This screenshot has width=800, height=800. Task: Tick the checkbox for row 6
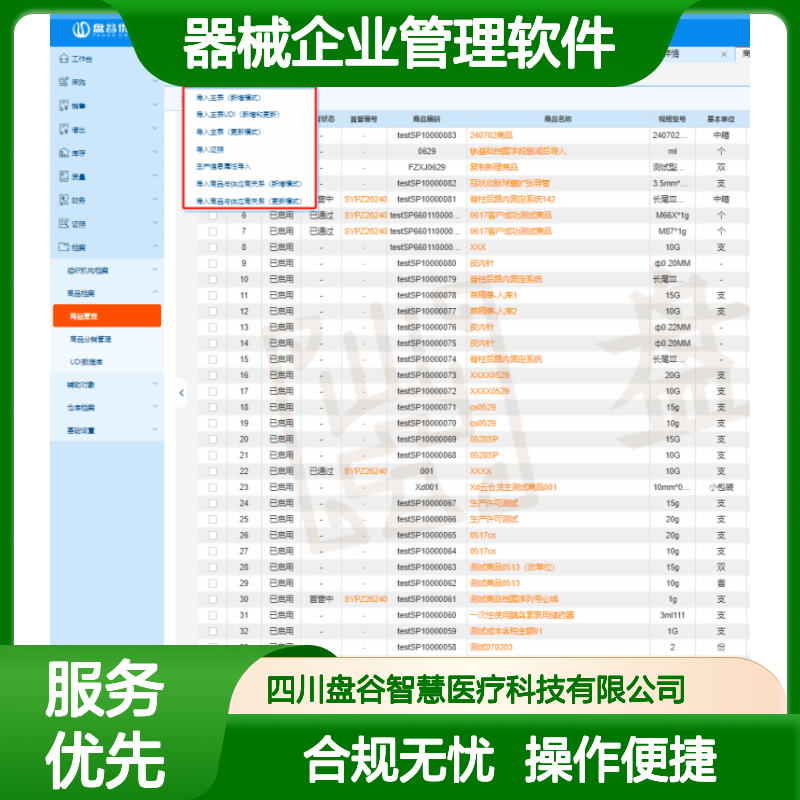point(213,215)
